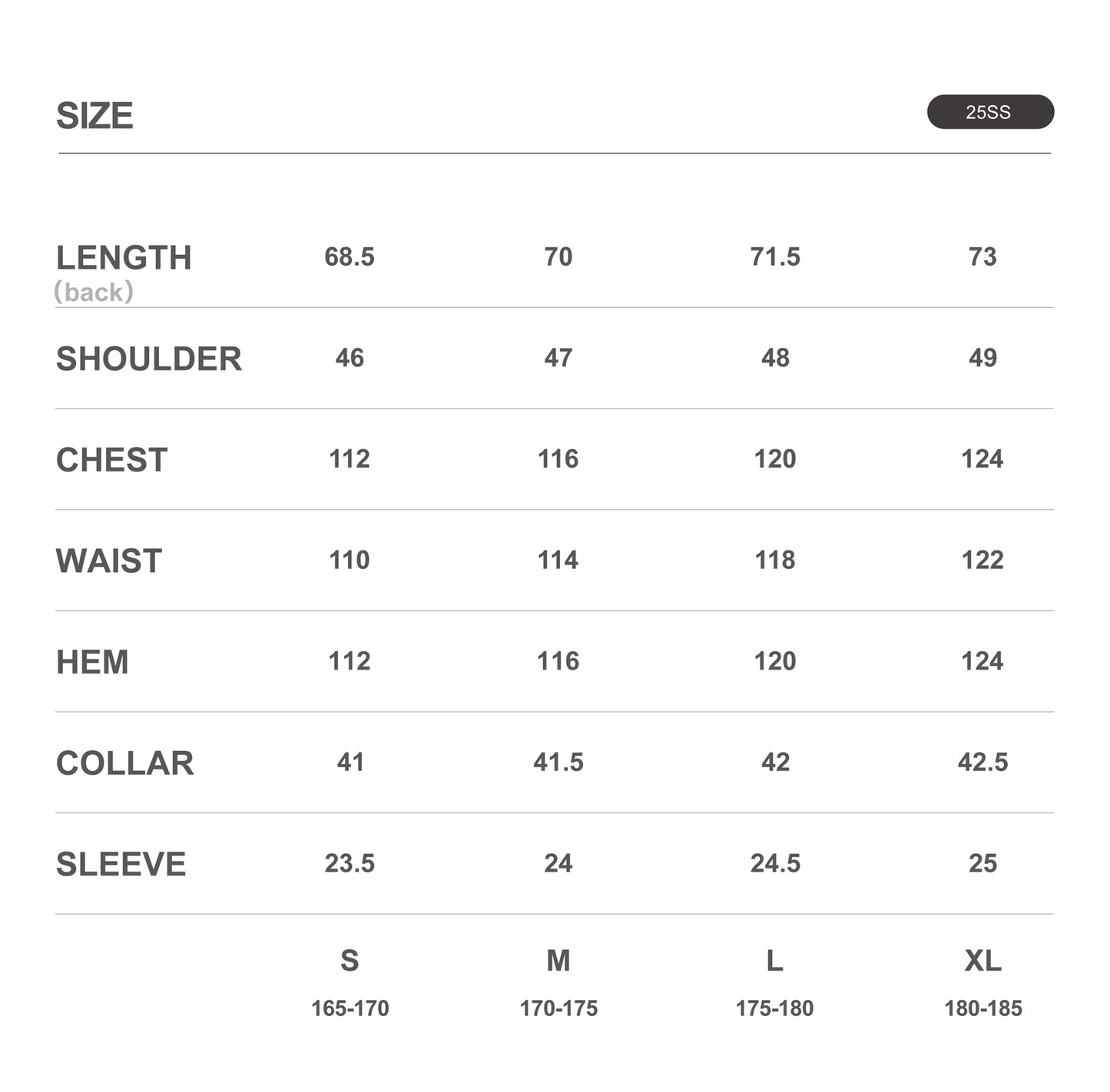This screenshot has height=1092, width=1110.
Task: Choose the S size column header
Action: pos(350,961)
